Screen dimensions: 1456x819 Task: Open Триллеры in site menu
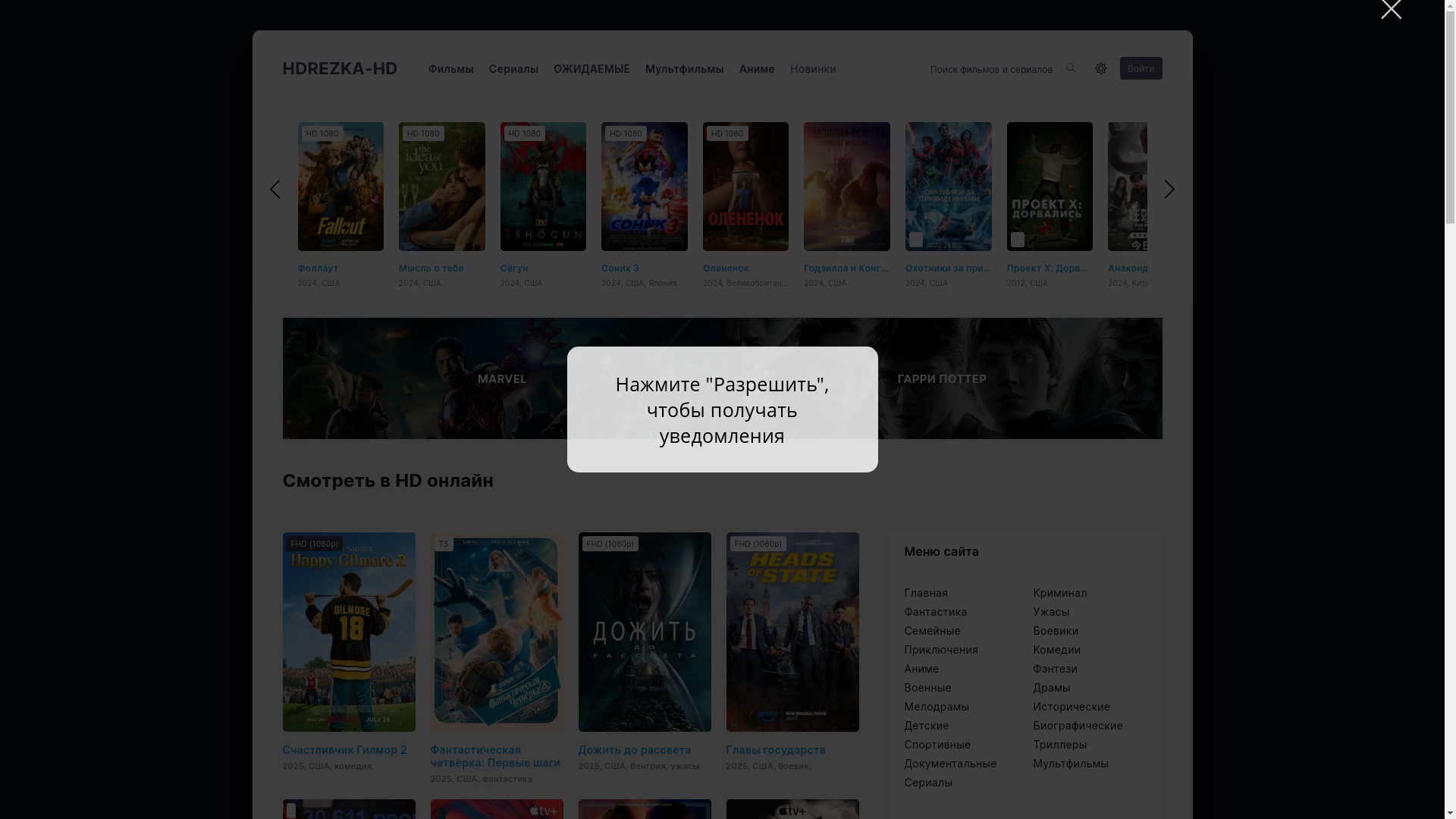tap(1059, 745)
